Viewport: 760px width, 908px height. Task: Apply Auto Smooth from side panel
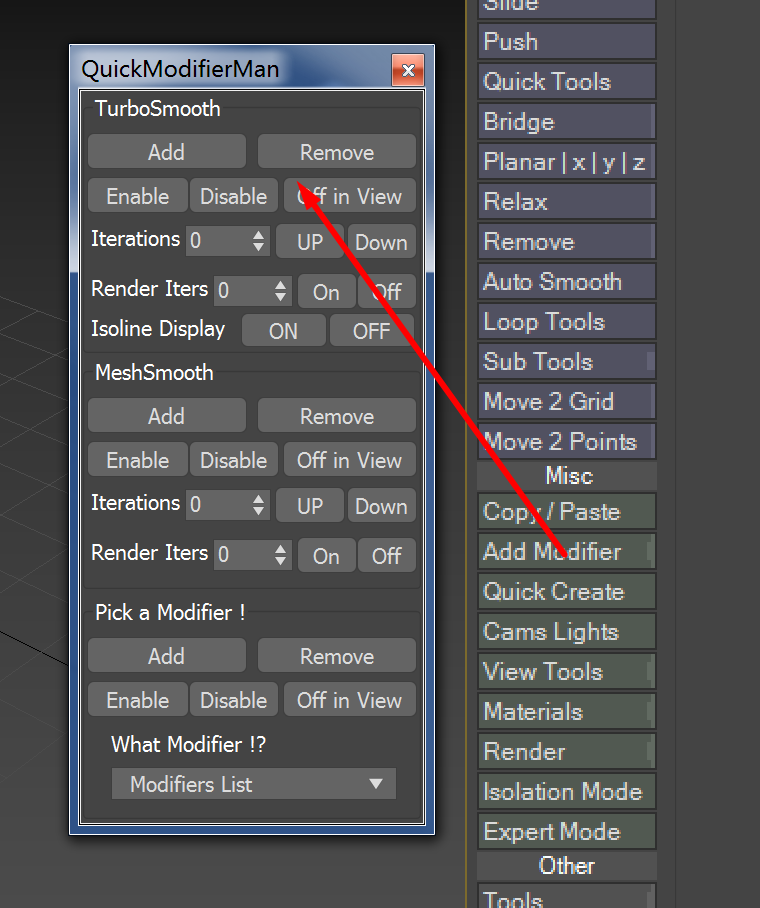coord(567,281)
